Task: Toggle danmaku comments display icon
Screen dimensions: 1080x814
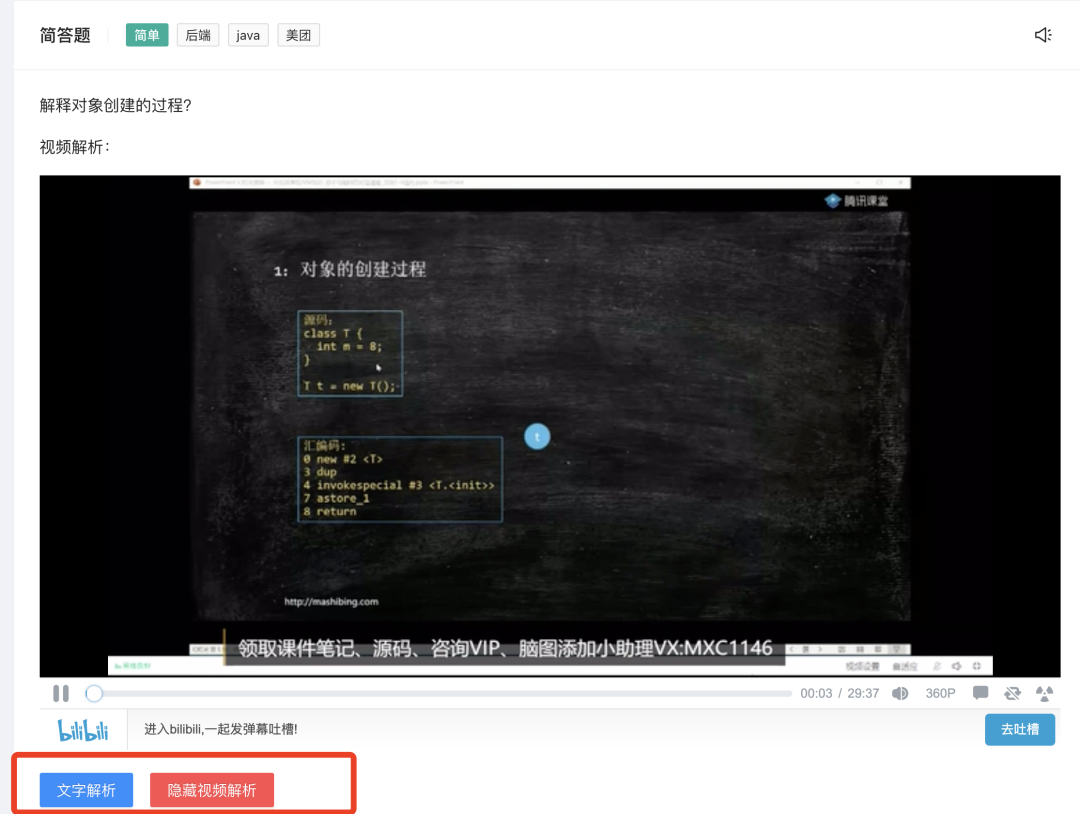Action: (x=980, y=693)
